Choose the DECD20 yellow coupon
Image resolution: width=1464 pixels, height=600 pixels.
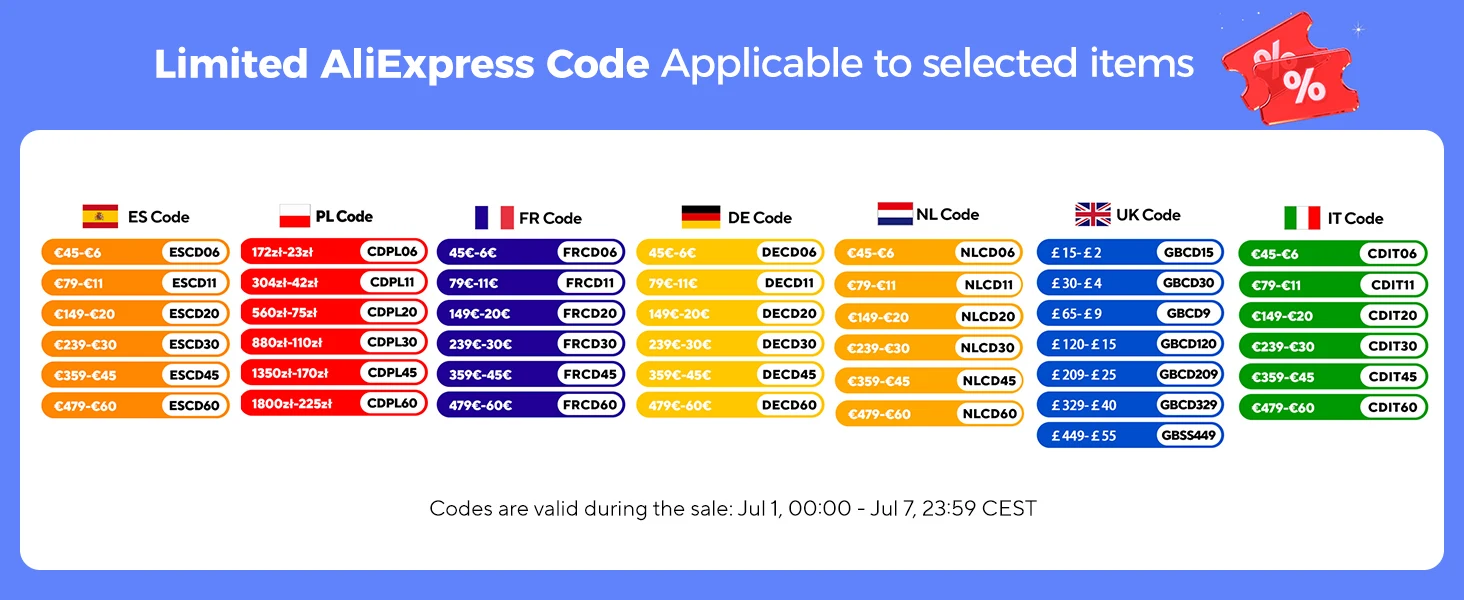coord(731,313)
